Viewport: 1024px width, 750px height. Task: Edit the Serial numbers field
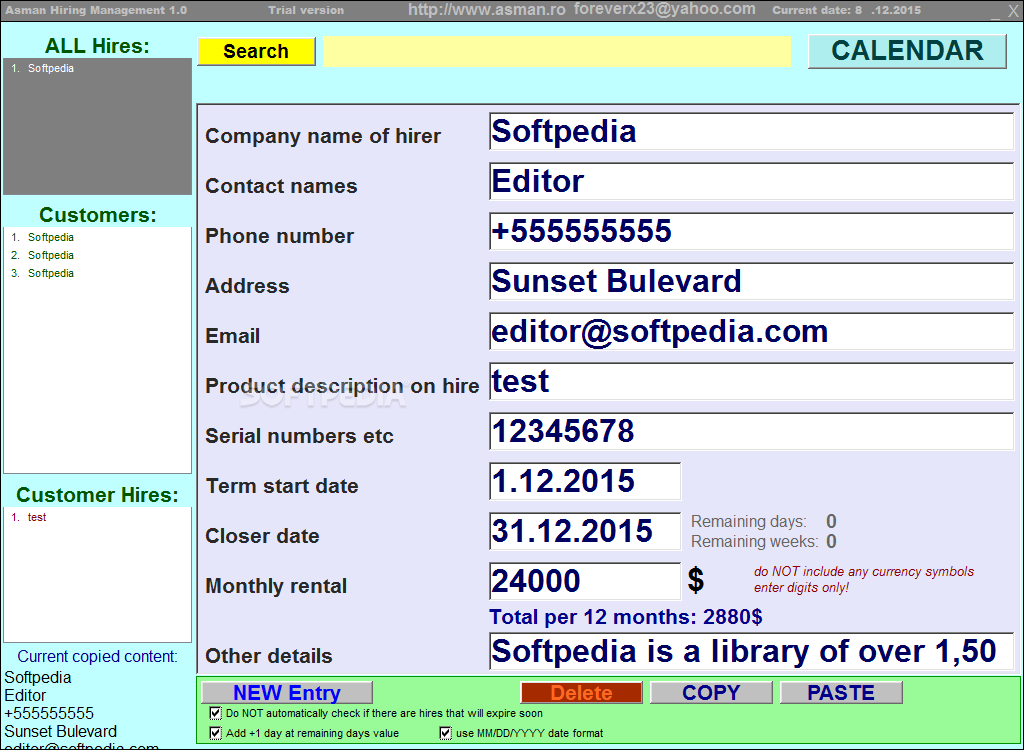click(x=751, y=431)
